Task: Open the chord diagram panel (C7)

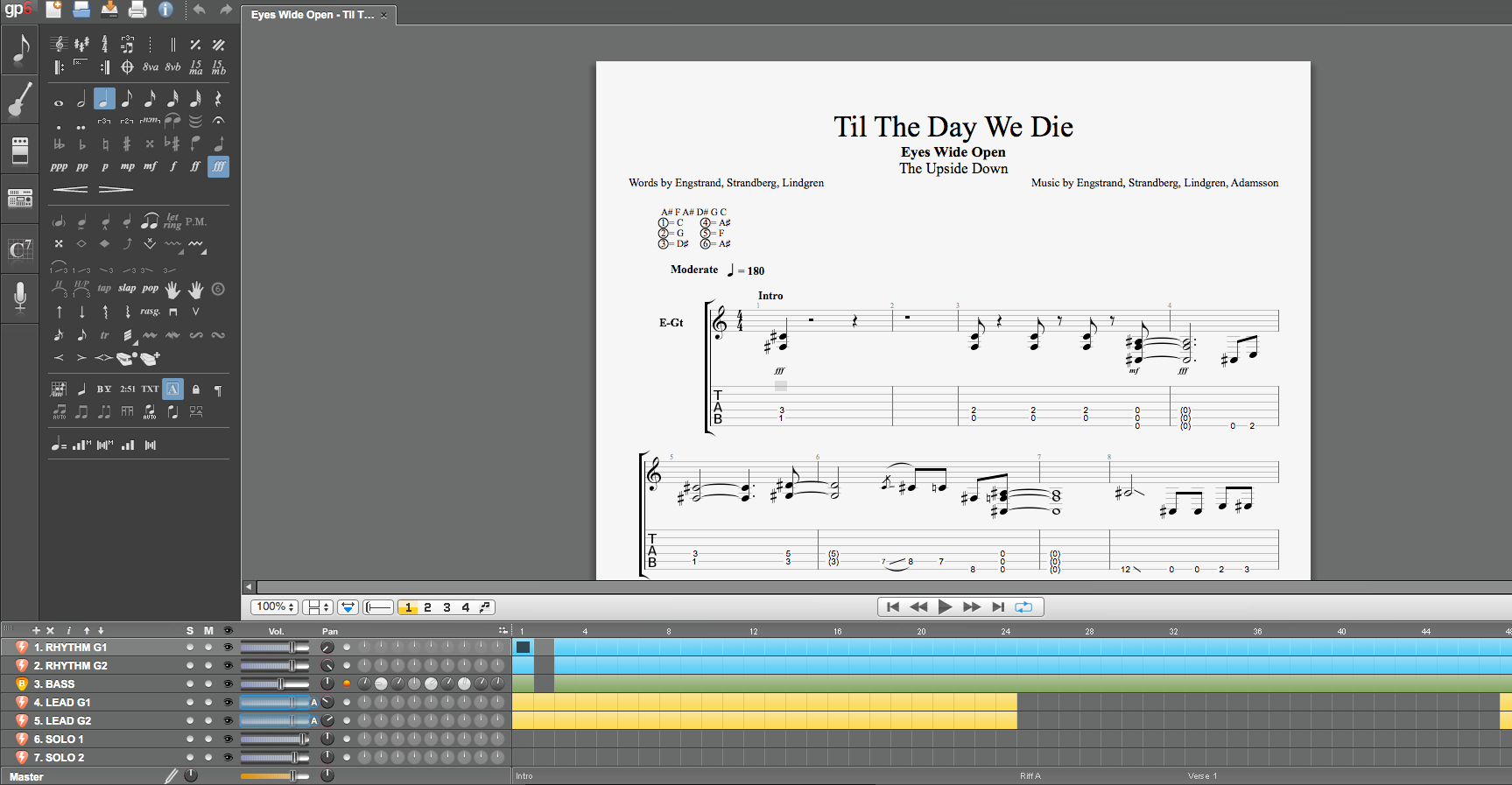Action: 20,249
